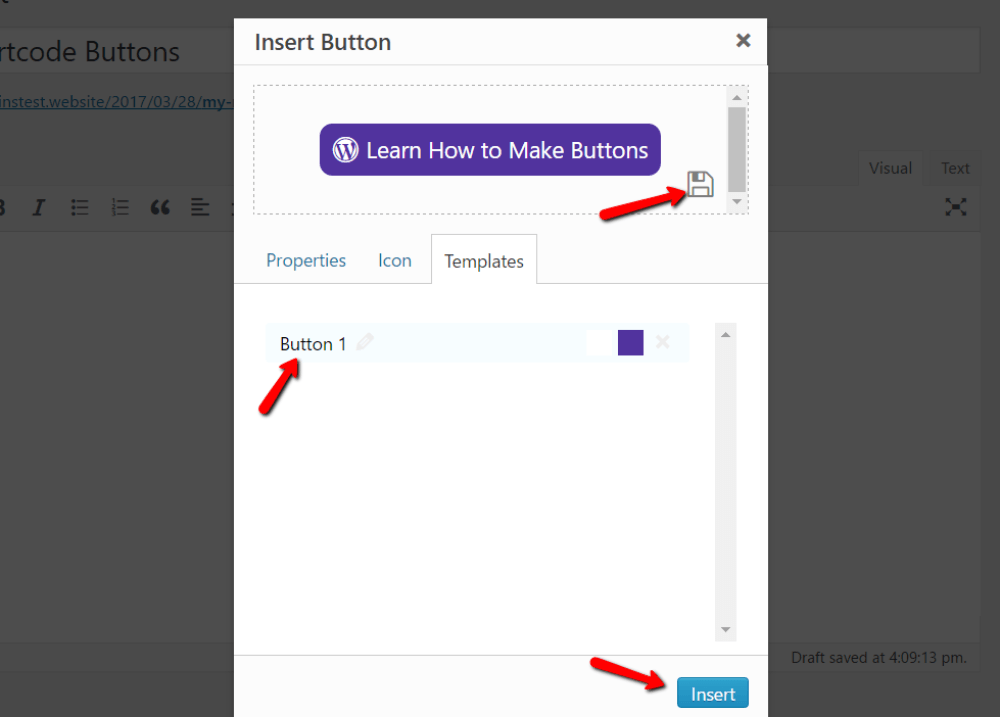Click the pencil edit icon next to Button 1

pos(365,342)
